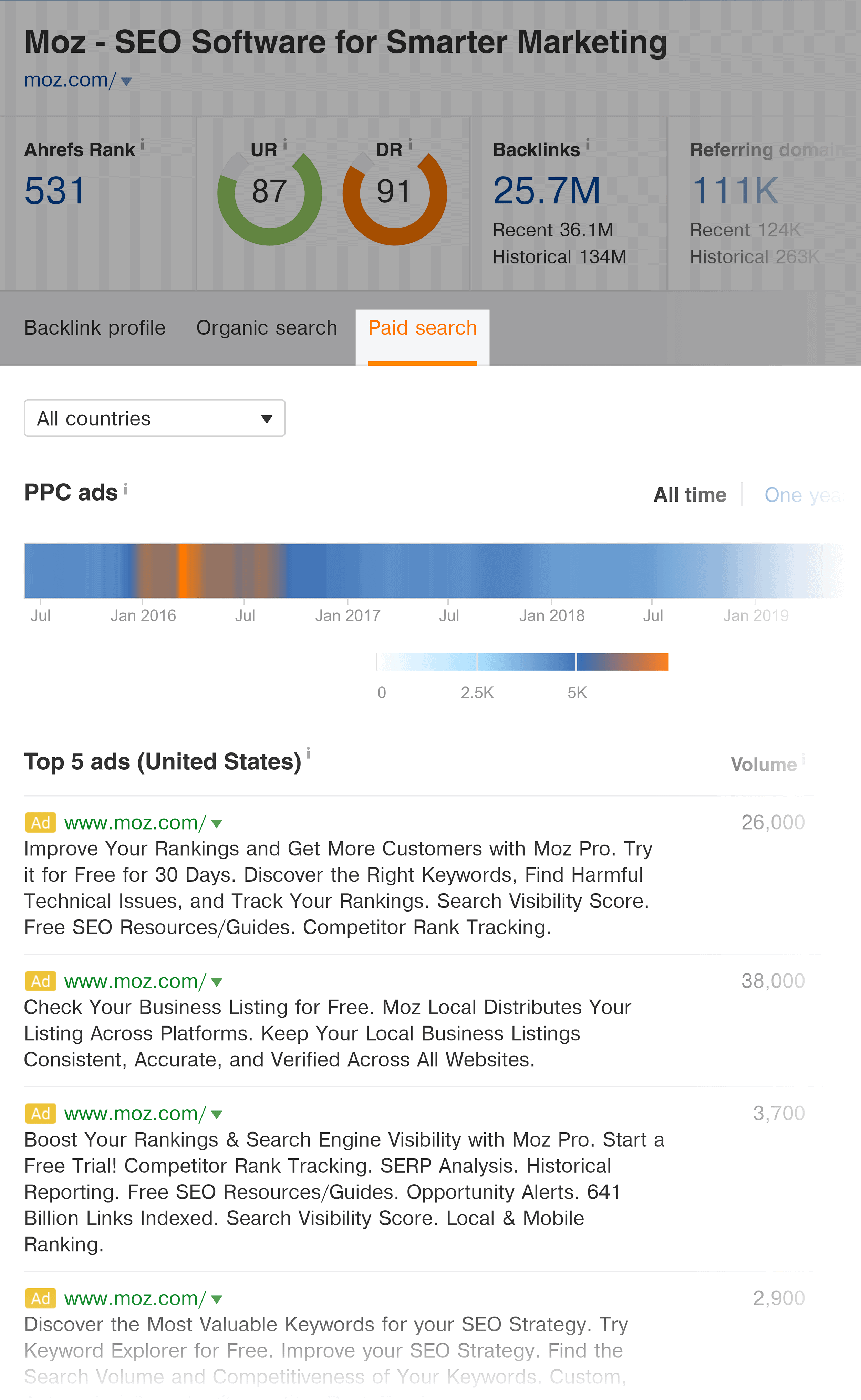
Task: Click the first yellow Ad badge
Action: [x=40, y=822]
